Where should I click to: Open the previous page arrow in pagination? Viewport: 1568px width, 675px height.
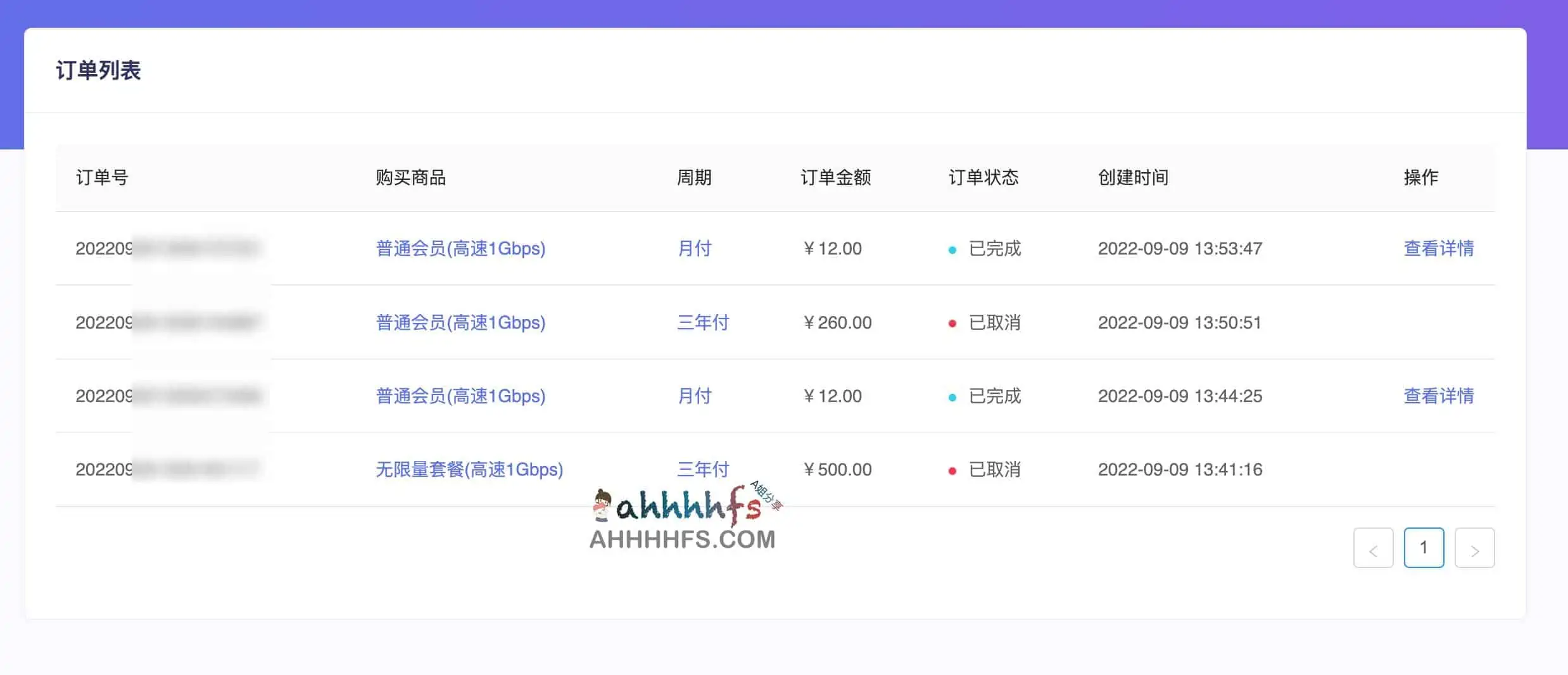tap(1373, 547)
